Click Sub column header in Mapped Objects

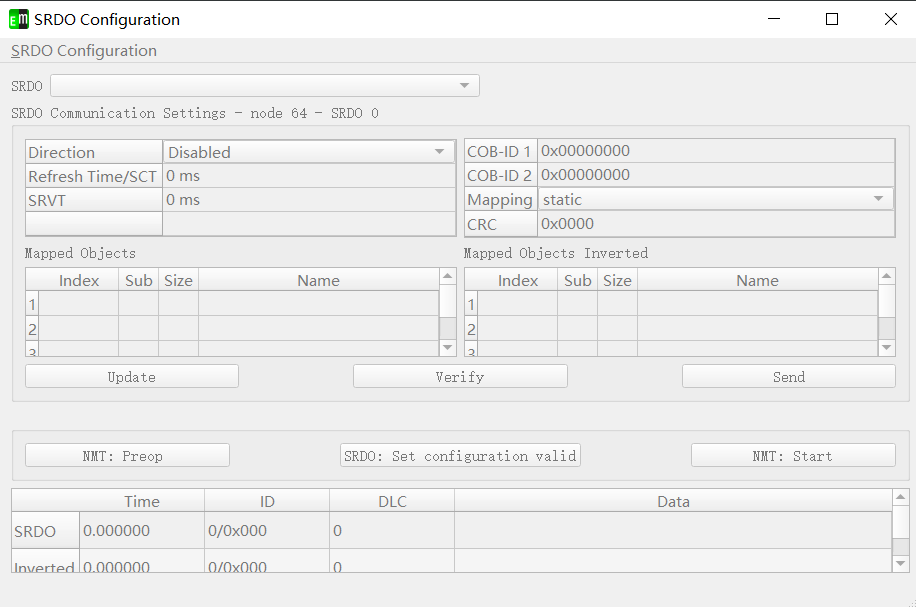pos(138,280)
